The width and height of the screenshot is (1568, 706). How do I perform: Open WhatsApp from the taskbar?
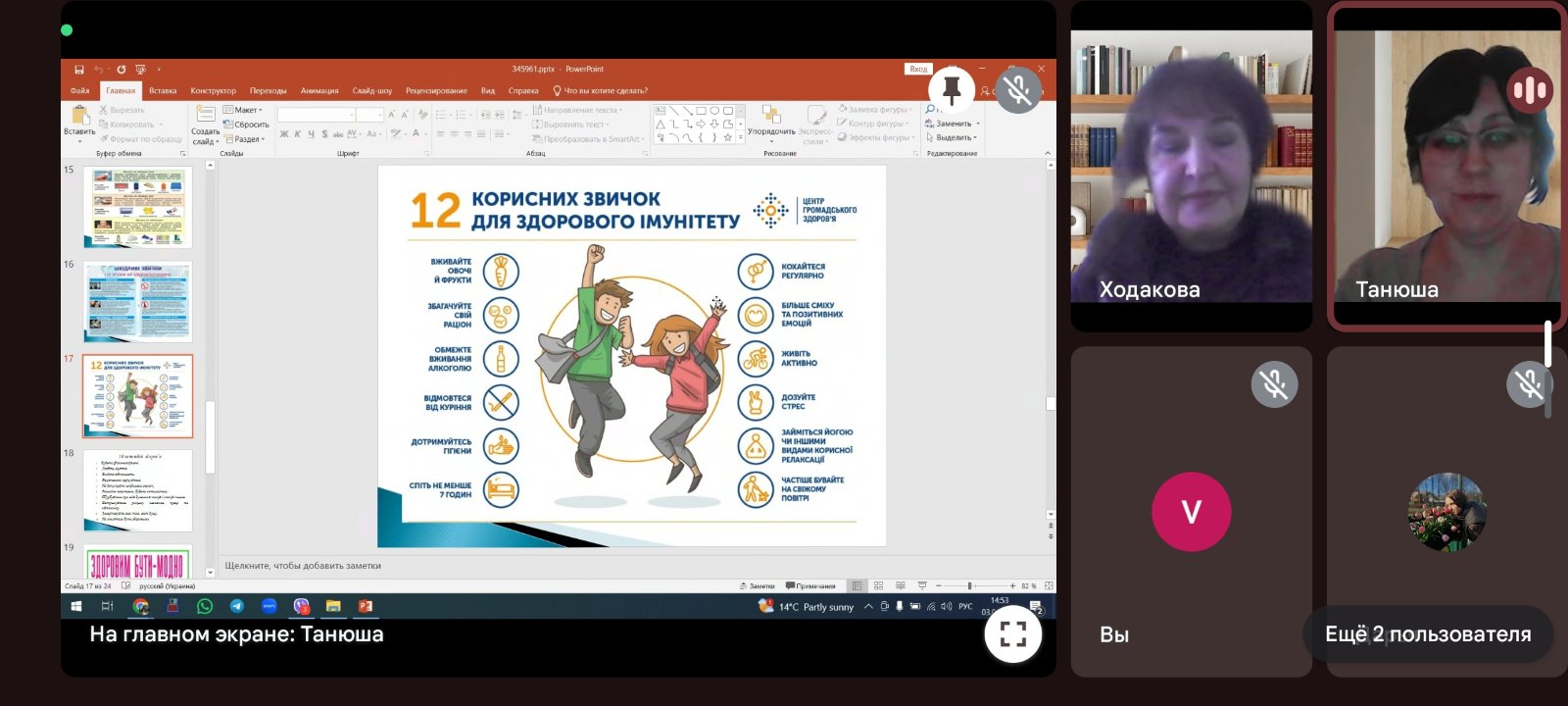tap(205, 606)
